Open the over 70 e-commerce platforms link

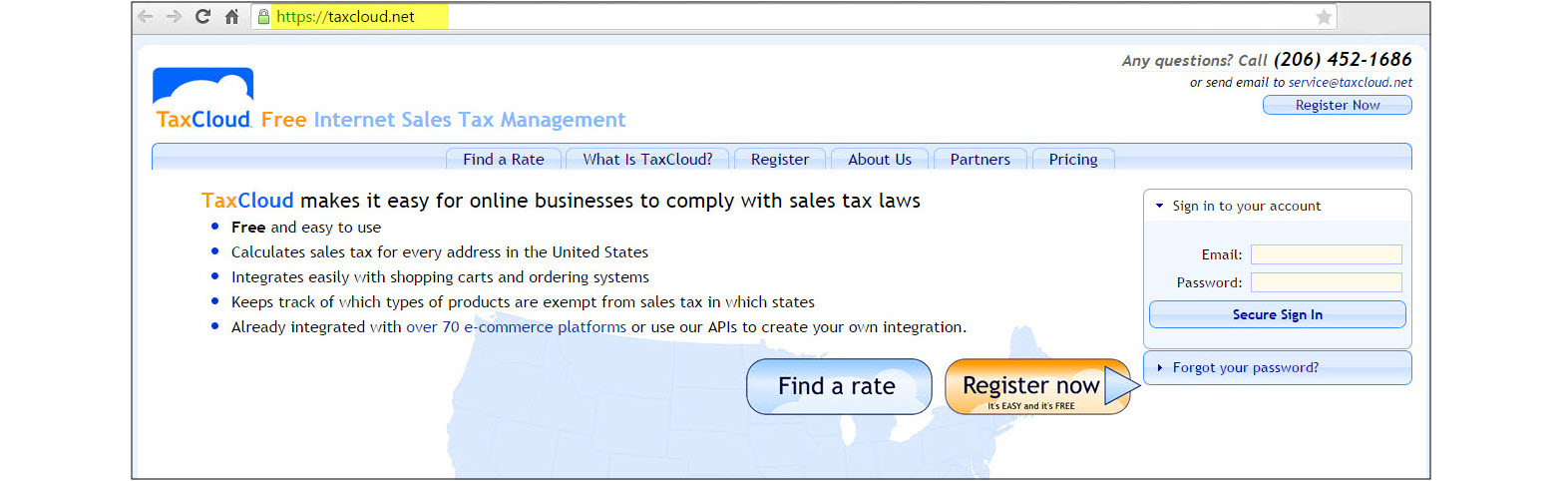click(516, 327)
